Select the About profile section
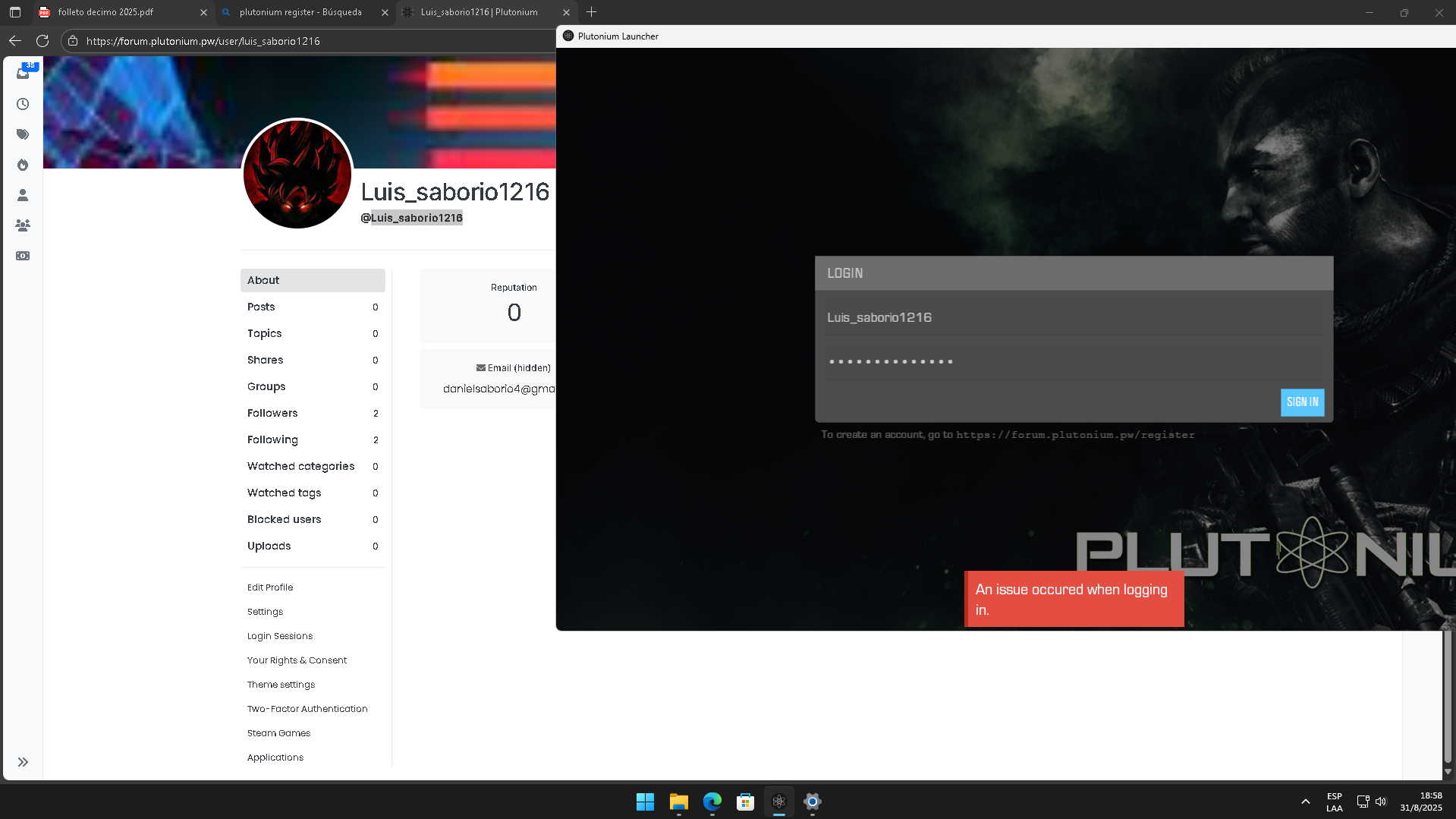This screenshot has height=819, width=1456. pyautogui.click(x=313, y=280)
